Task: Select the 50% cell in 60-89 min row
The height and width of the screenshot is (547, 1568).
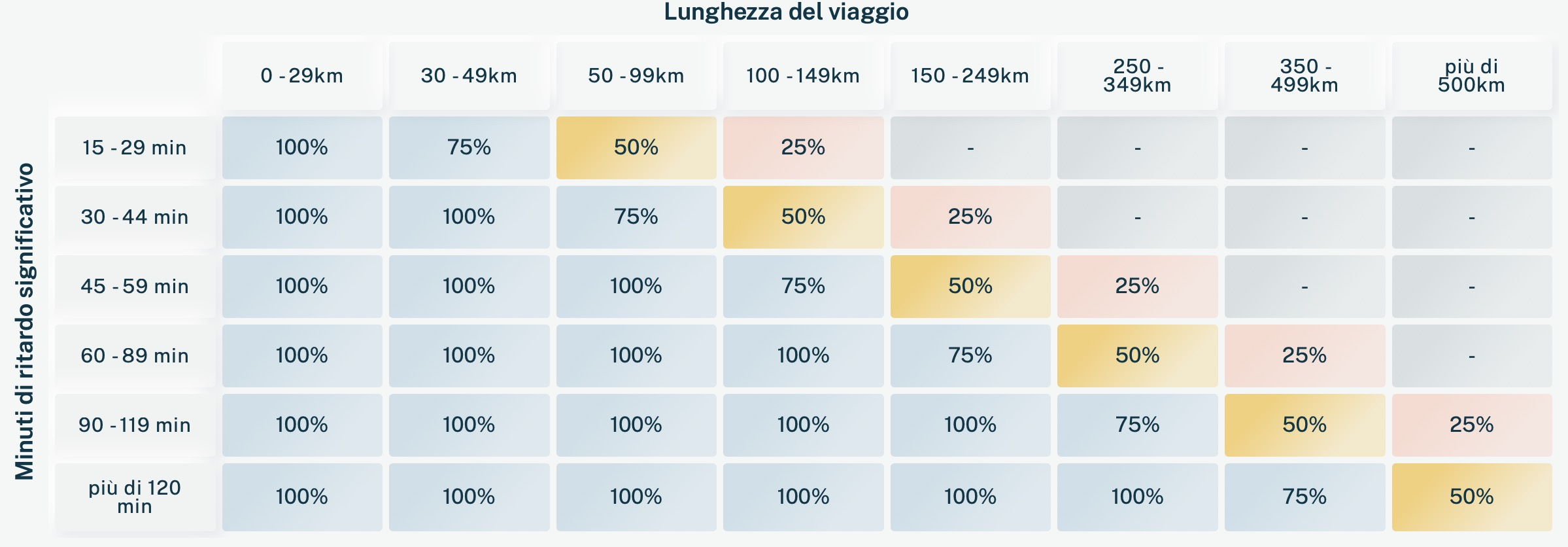Action: tap(1137, 356)
